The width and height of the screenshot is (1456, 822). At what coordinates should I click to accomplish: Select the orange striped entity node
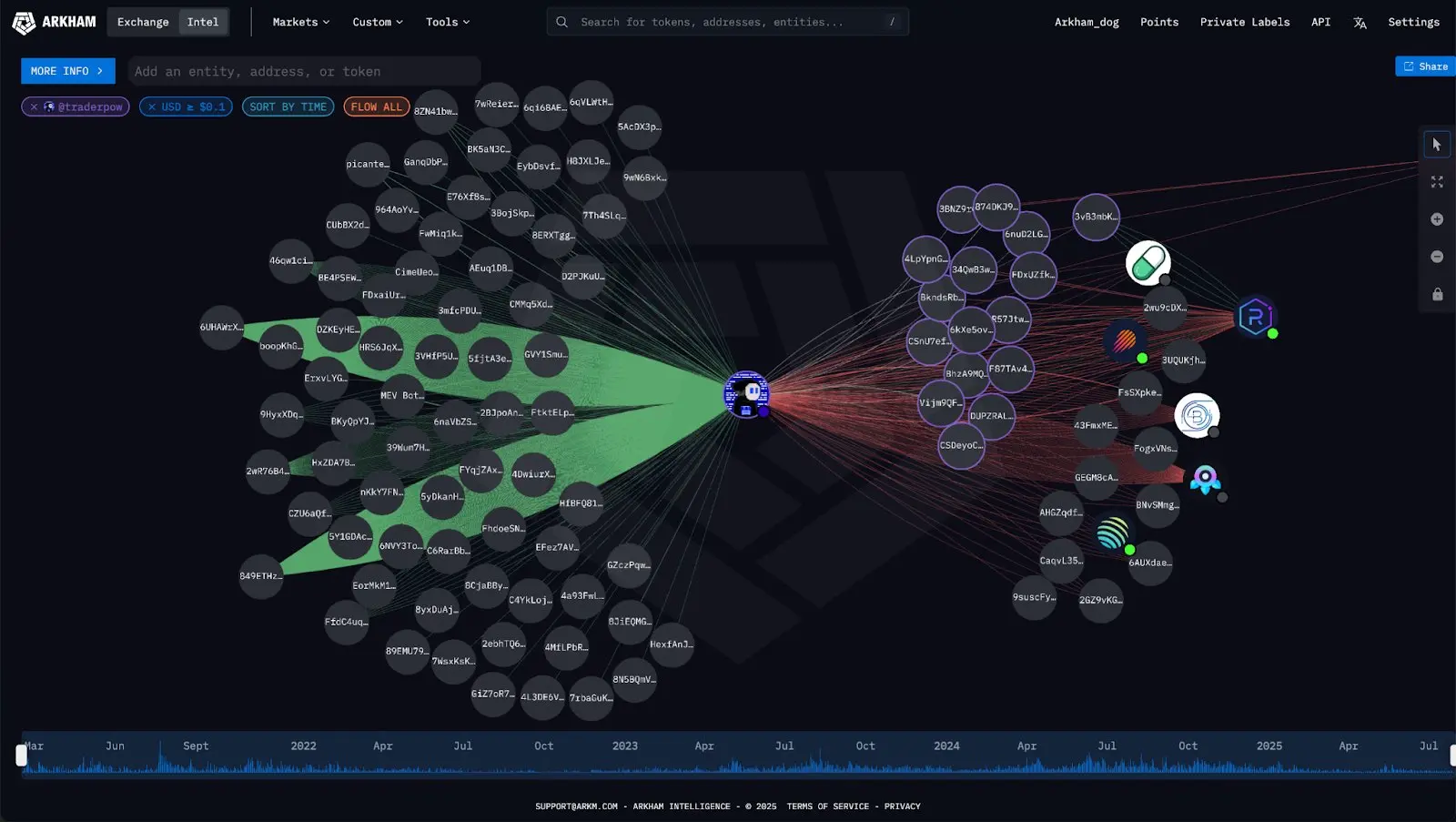click(x=1125, y=342)
